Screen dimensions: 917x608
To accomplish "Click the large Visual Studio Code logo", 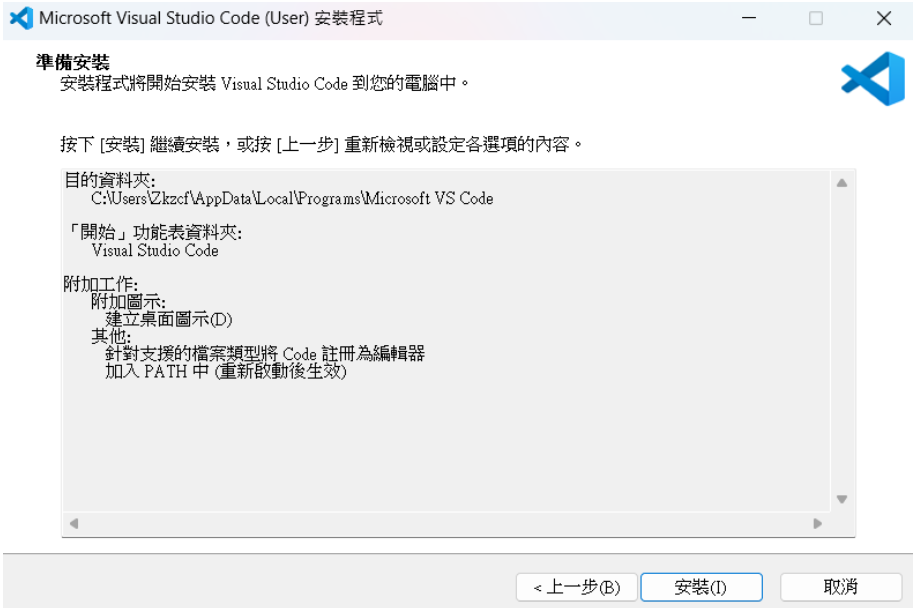I will coord(873,79).
